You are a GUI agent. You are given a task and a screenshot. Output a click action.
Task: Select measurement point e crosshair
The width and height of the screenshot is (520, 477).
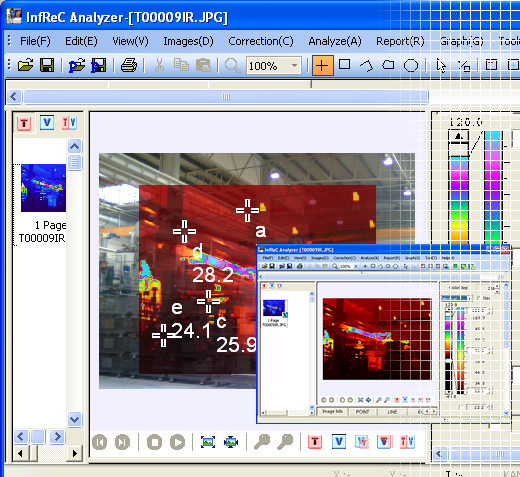tap(163, 335)
